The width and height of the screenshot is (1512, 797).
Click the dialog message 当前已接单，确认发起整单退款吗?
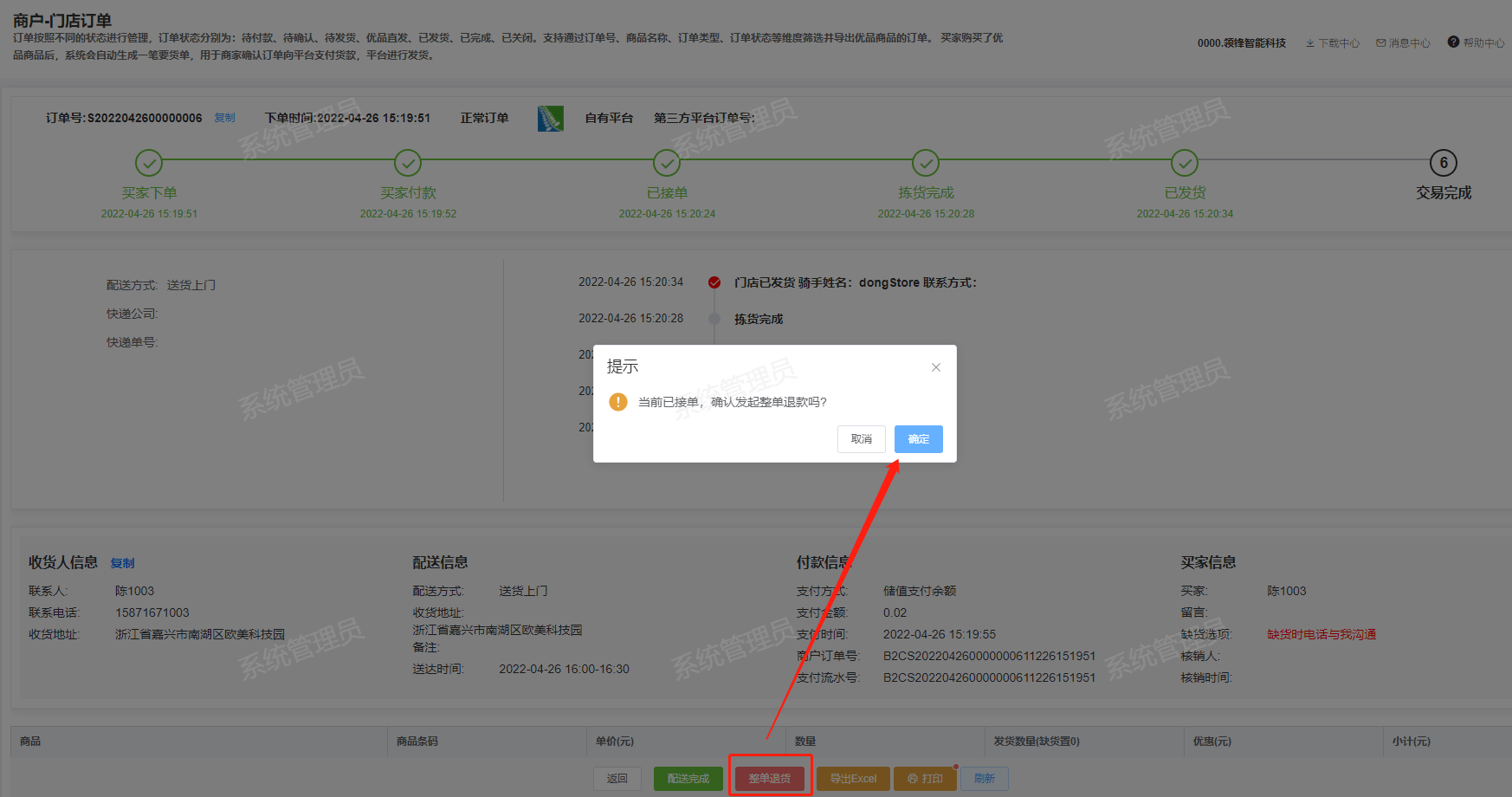tap(733, 402)
